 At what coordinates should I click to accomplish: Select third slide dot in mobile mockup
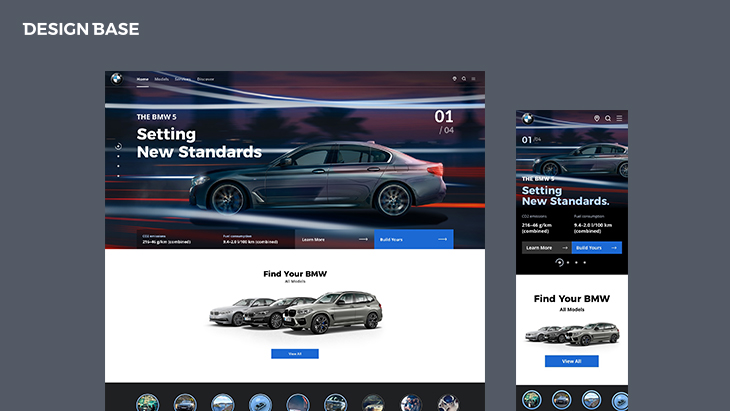coord(576,263)
